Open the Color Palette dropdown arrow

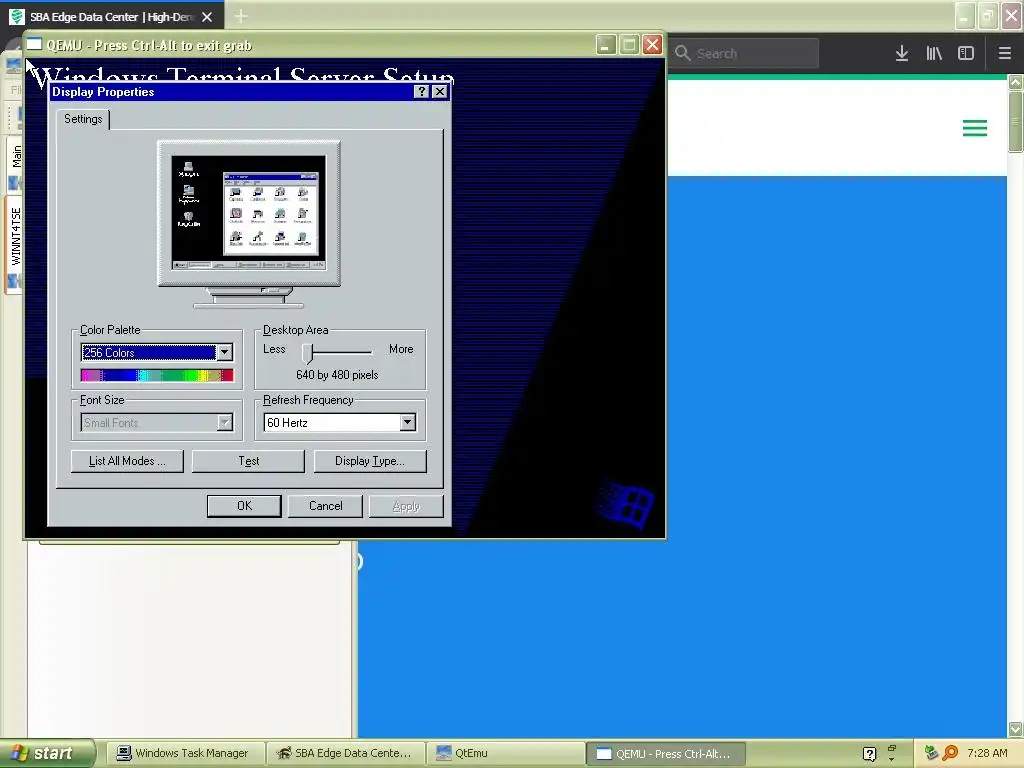tap(224, 353)
